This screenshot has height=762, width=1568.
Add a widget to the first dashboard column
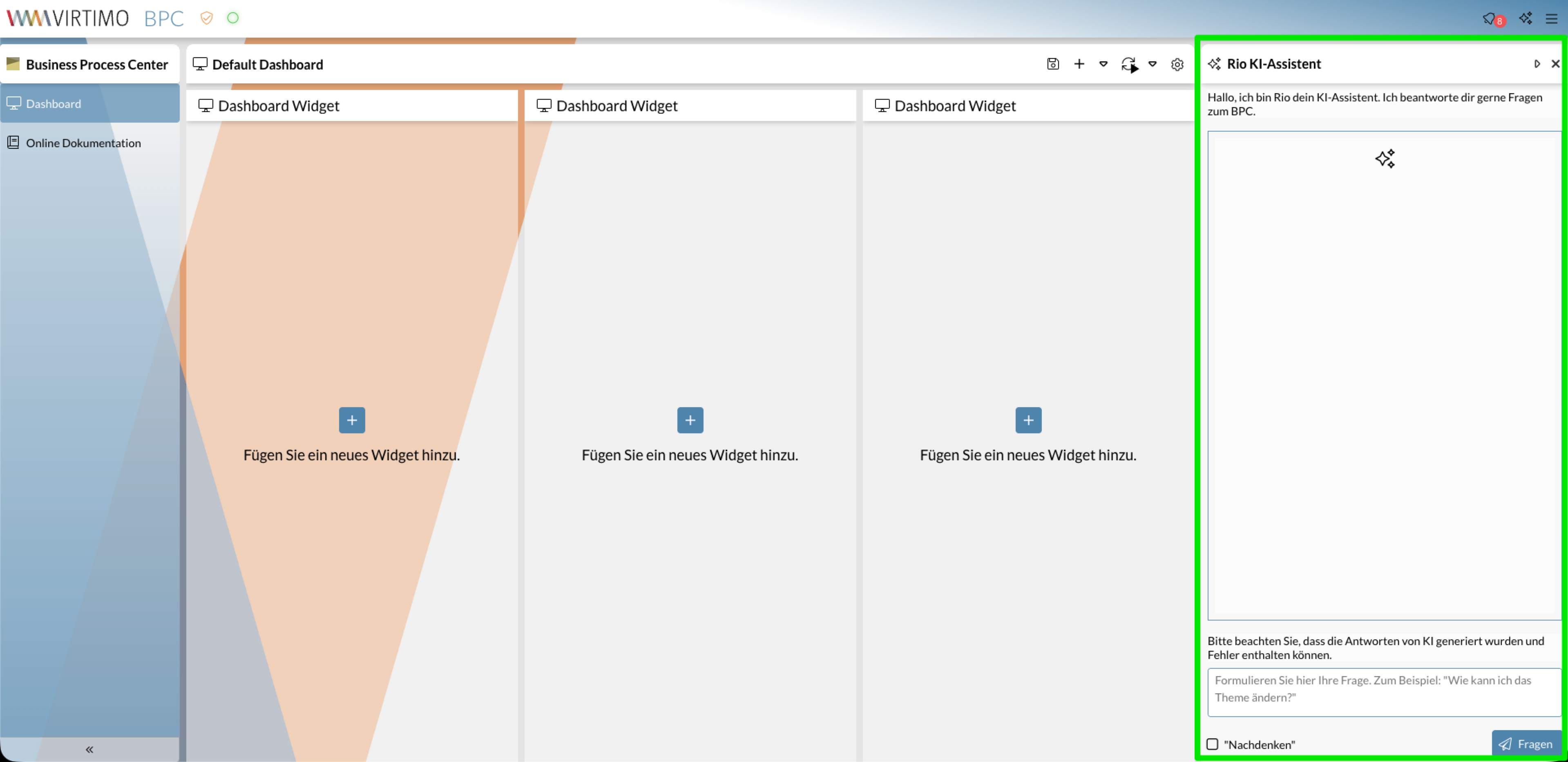coord(352,420)
